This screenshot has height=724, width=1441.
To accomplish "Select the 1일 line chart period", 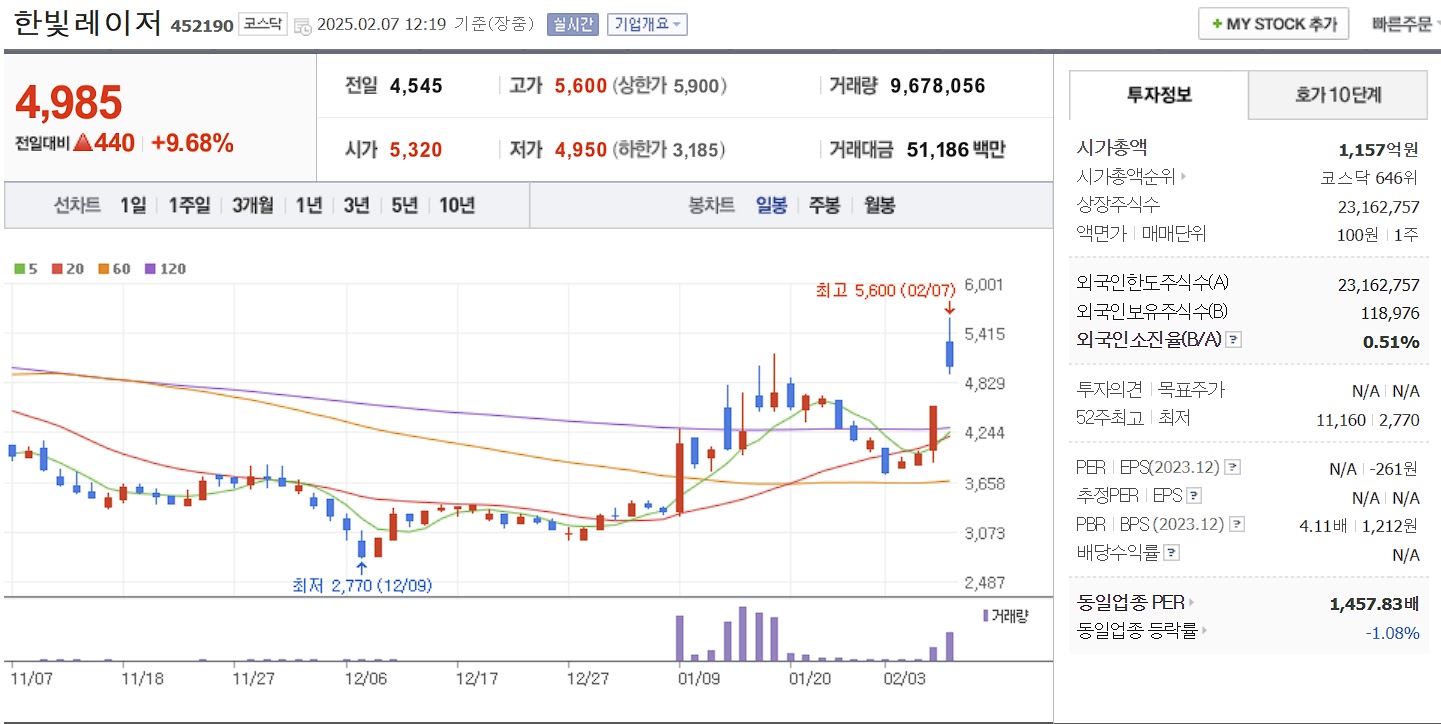I will click(133, 205).
